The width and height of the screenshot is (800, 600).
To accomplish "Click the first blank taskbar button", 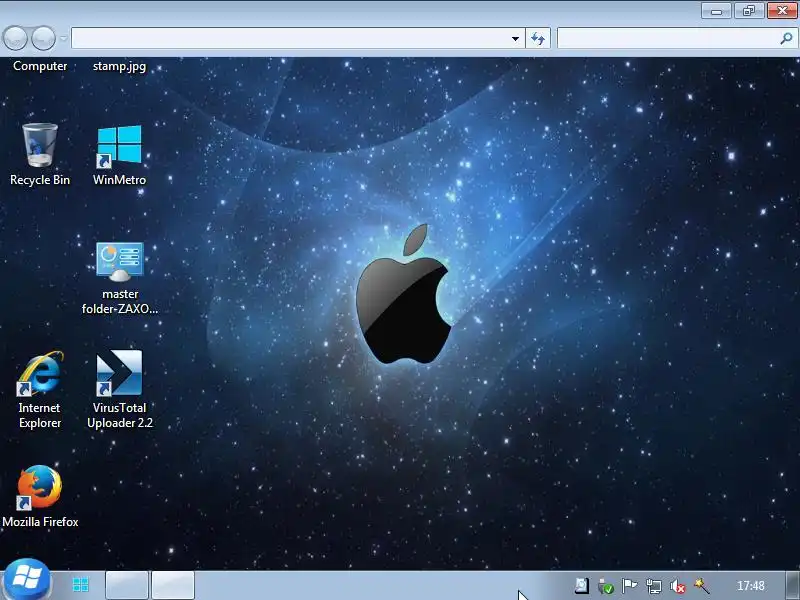I will pos(127,585).
